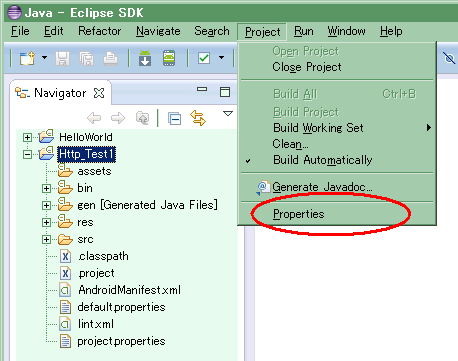Collapse the Http_Test1 project node
Screen dimensions: 458x361
[x=27, y=154]
